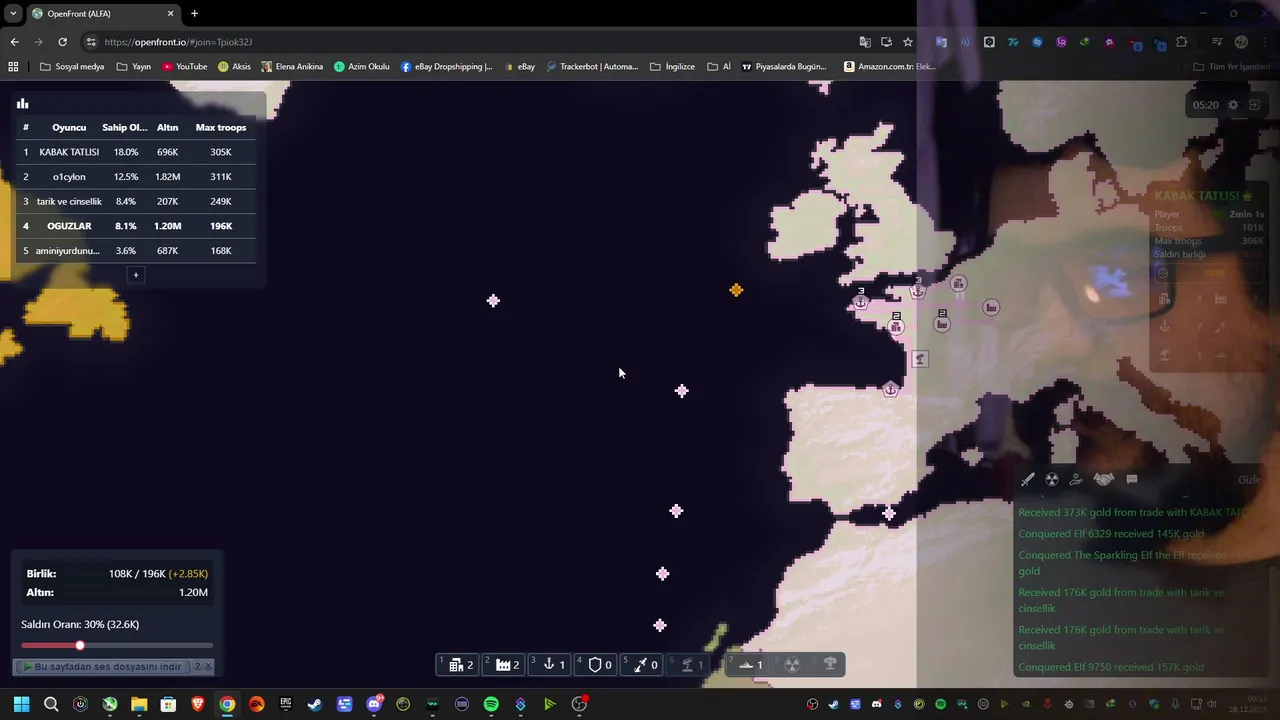Image resolution: width=1280 pixels, height=720 pixels.
Task: Open AI bookmark folder
Action: click(x=719, y=67)
